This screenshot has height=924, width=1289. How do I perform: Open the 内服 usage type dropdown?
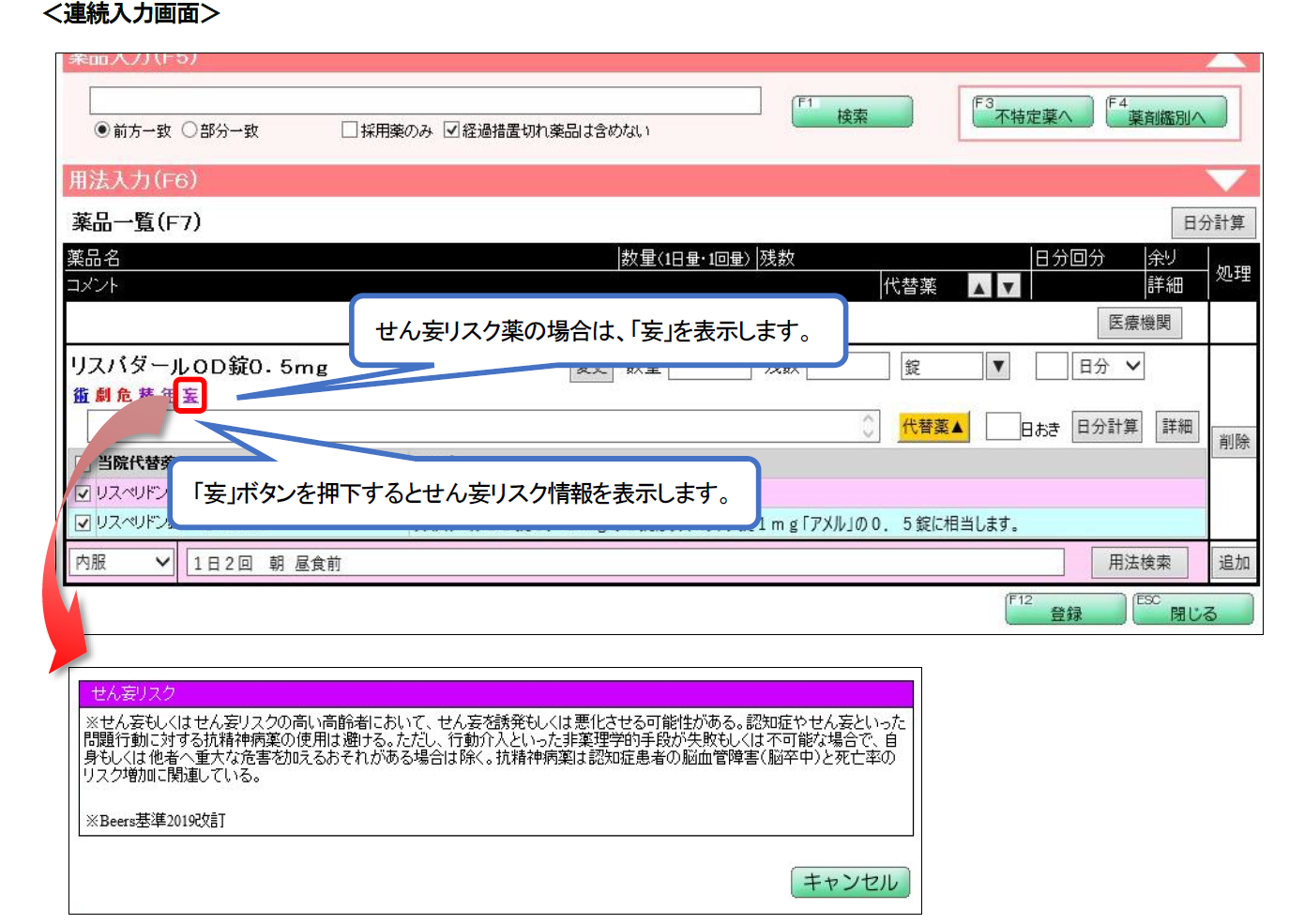(x=122, y=563)
